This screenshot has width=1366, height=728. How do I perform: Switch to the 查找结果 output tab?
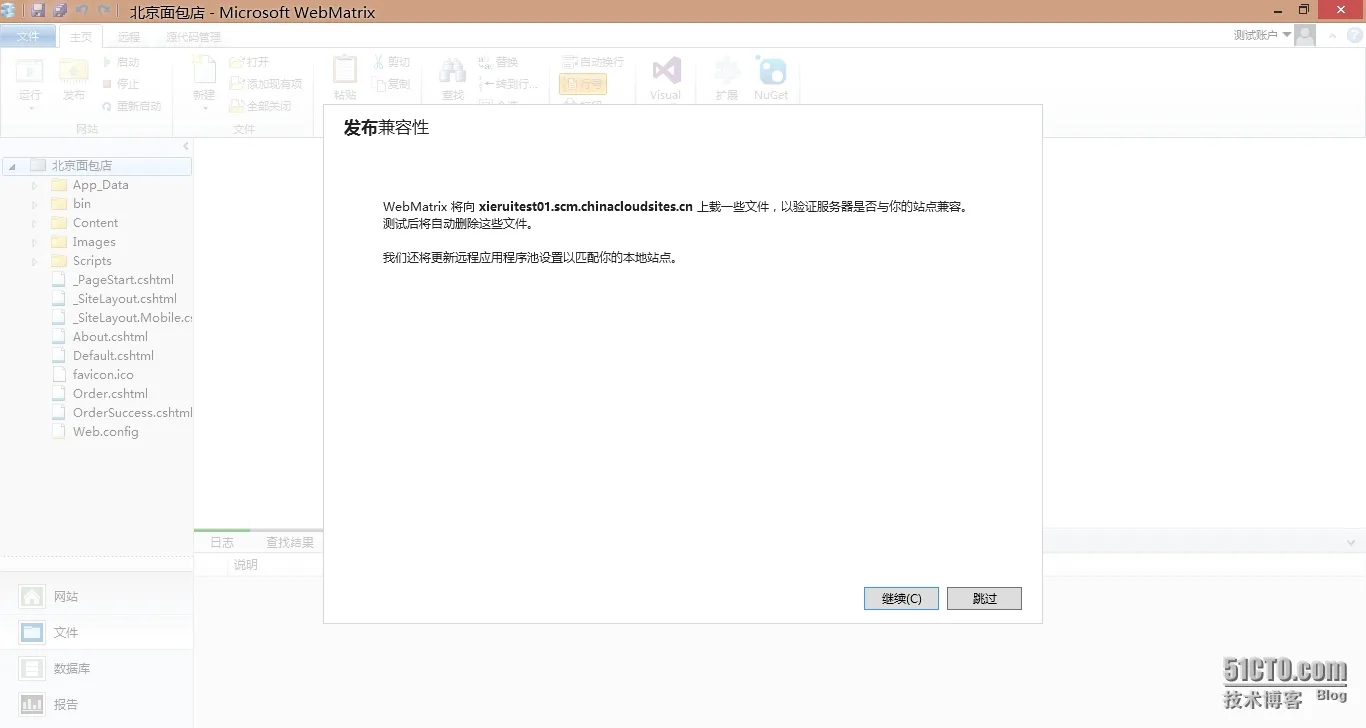pyautogui.click(x=289, y=542)
